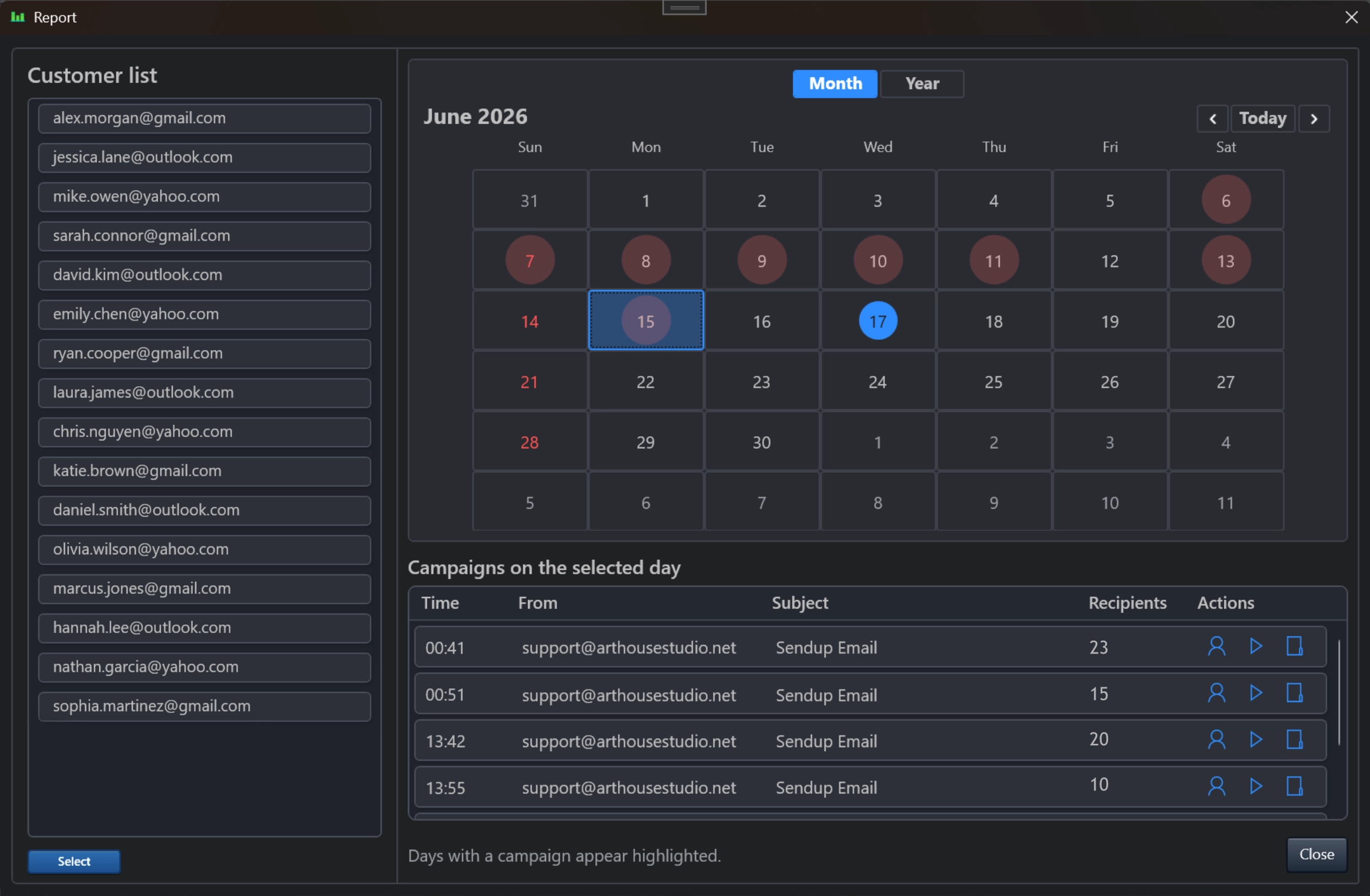Click the Recipients column header

pyautogui.click(x=1127, y=602)
